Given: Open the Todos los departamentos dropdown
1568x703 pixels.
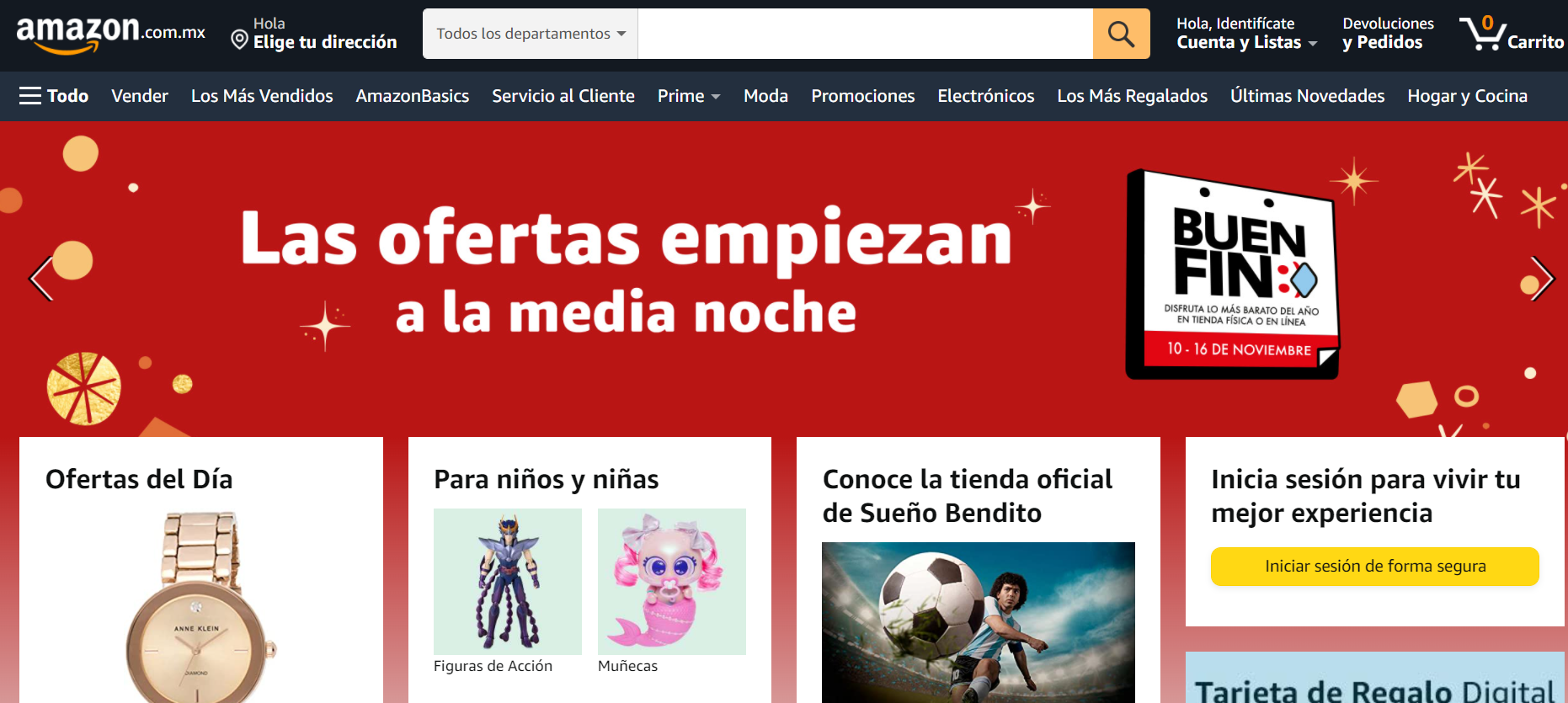Looking at the screenshot, I should tap(531, 34).
